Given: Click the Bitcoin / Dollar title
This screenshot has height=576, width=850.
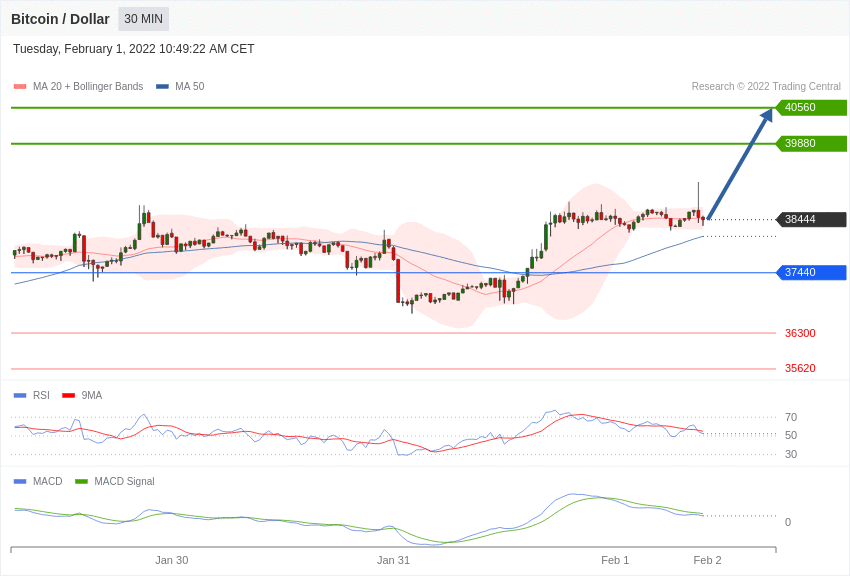Looking at the screenshot, I should (60, 19).
